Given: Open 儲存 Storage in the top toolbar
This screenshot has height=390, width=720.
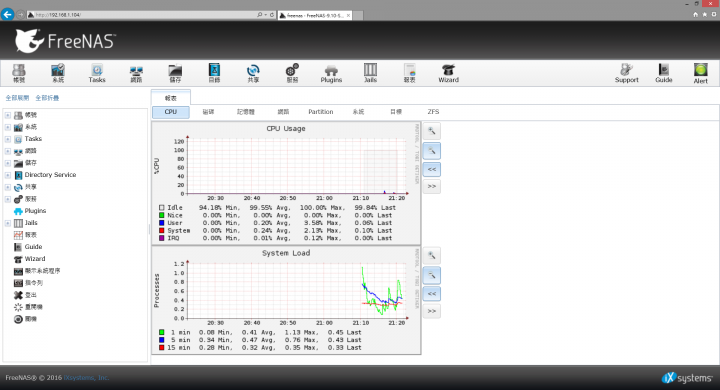Looking at the screenshot, I should click(x=175, y=73).
